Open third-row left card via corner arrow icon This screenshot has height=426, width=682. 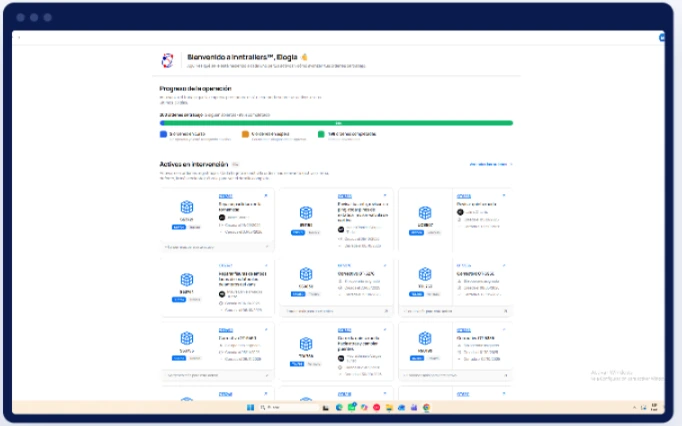pyautogui.click(x=266, y=330)
